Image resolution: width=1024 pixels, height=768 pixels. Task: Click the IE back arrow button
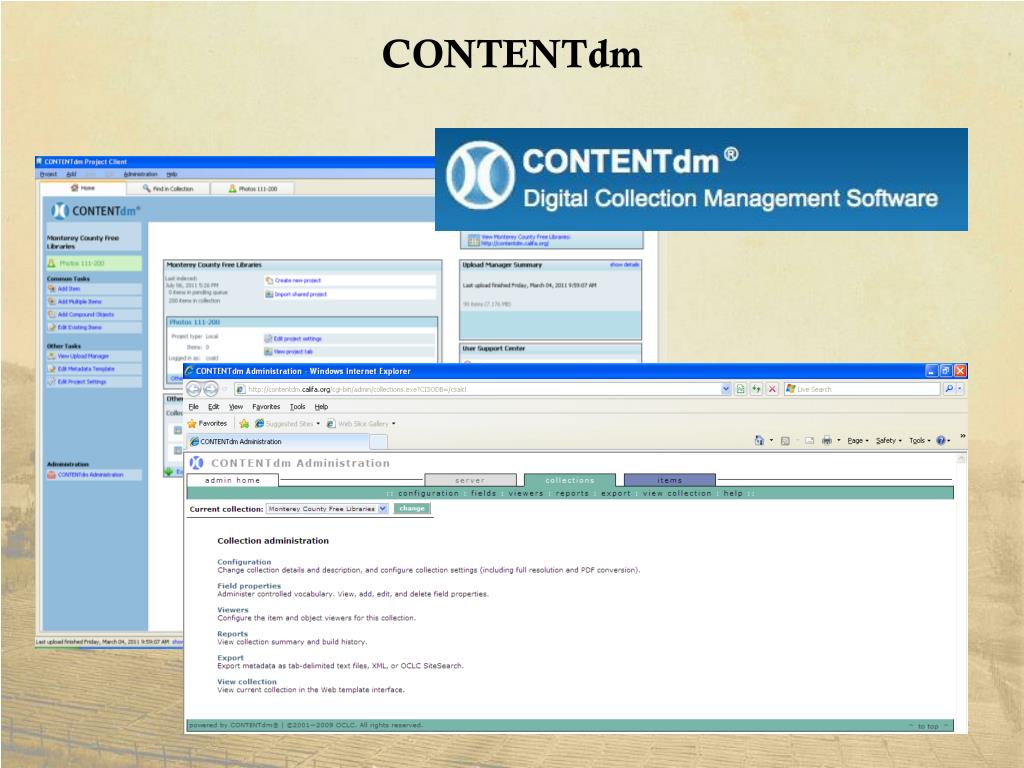tap(194, 389)
